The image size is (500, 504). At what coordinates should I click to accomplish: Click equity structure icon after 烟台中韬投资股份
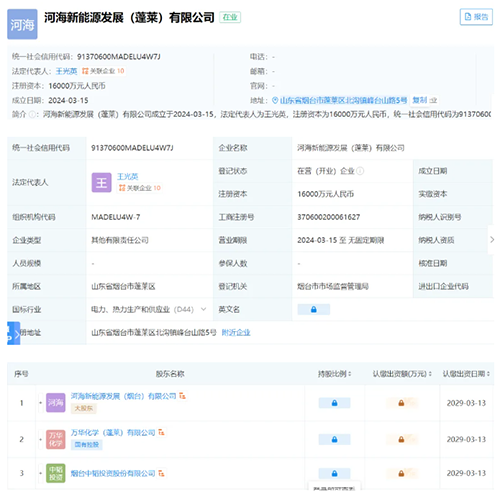click(161, 473)
